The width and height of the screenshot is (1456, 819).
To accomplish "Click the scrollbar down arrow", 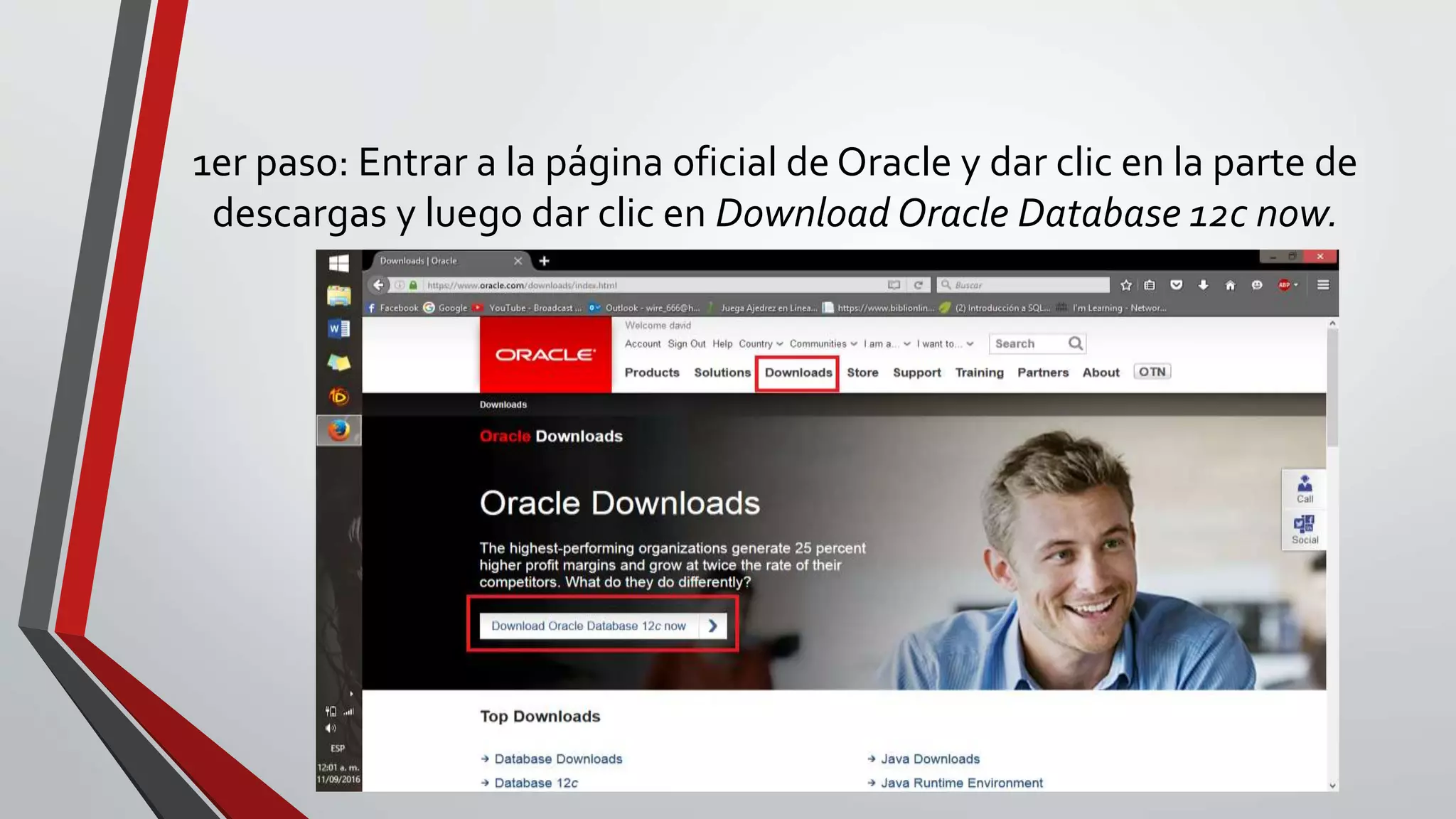I will pos(1332,786).
